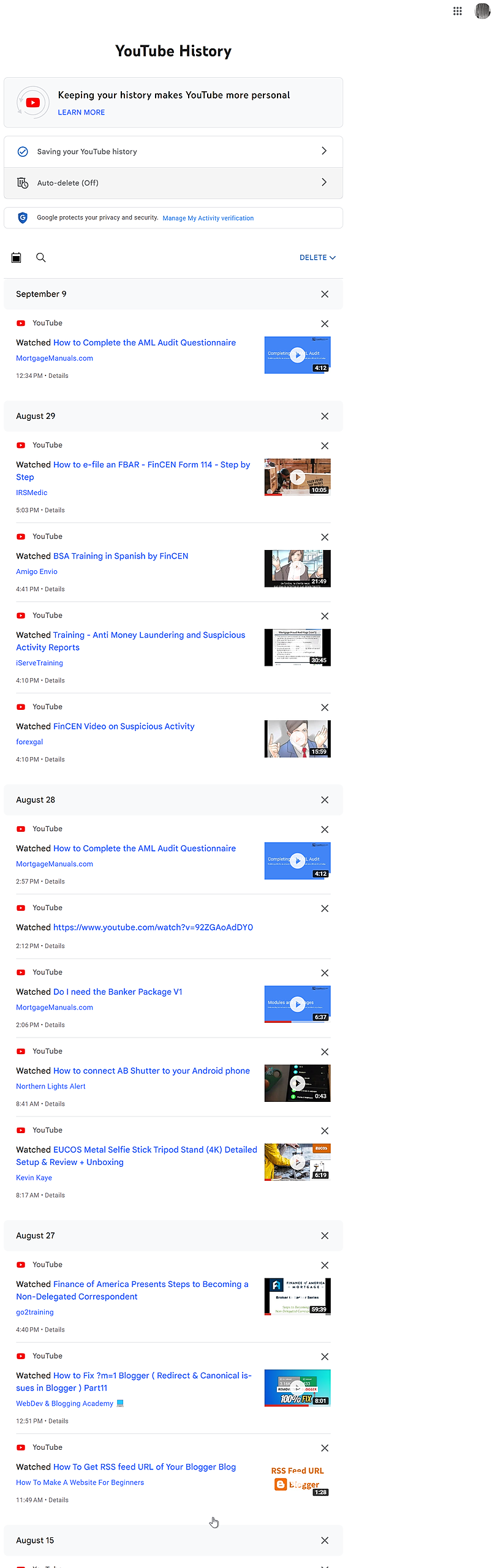Open Do I need the Banker Package V1
495x1568 pixels.
(x=118, y=992)
